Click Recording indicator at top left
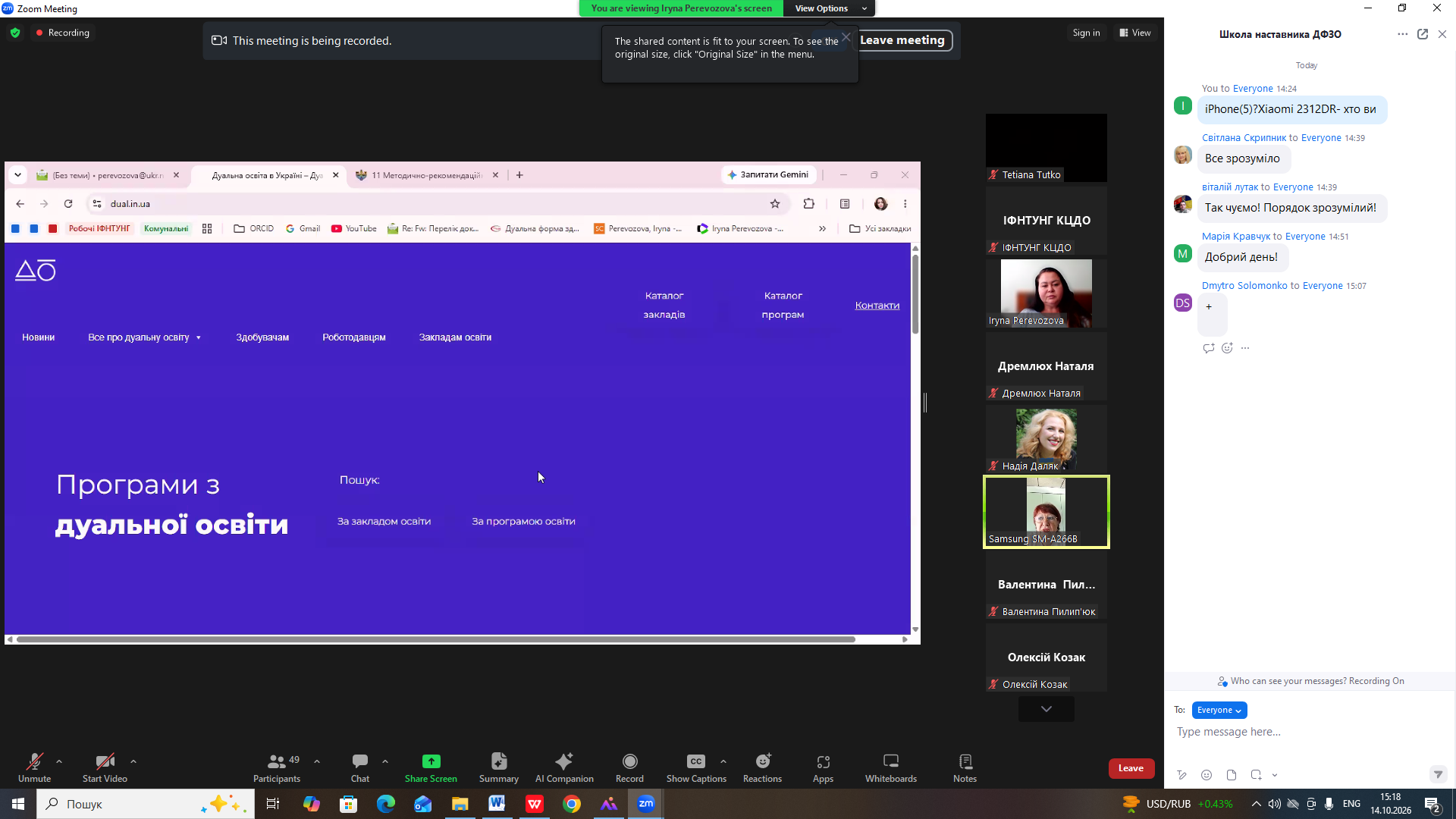The height and width of the screenshot is (819, 1456). point(62,33)
